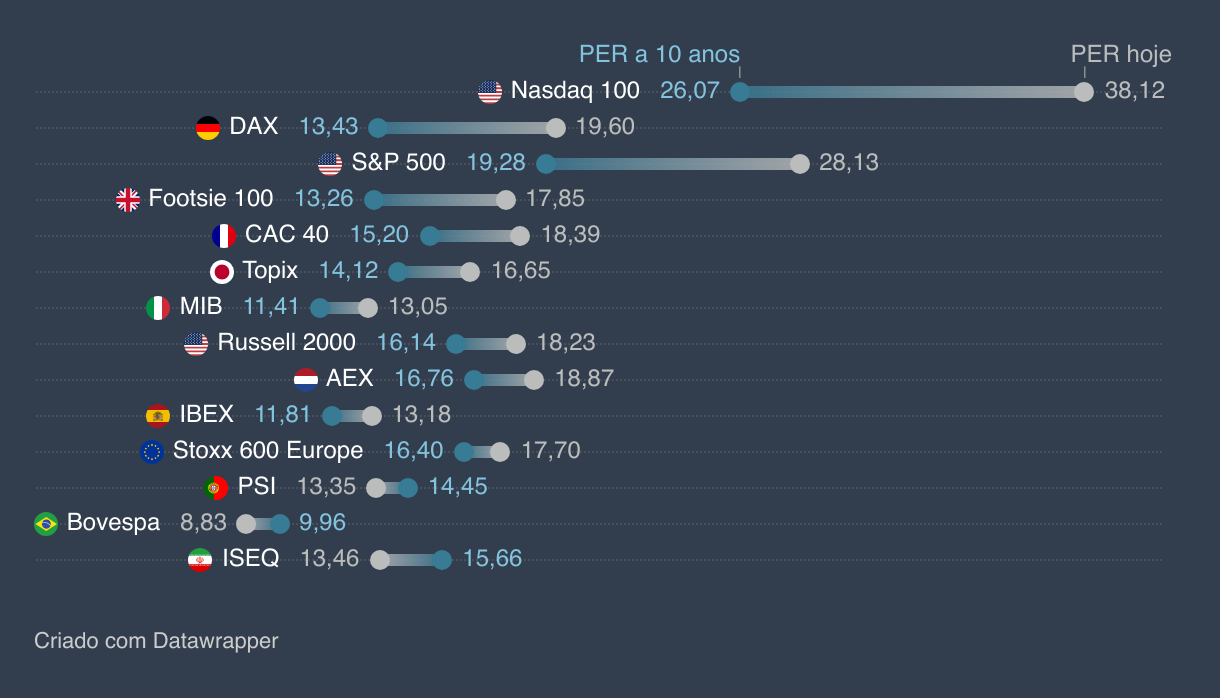Click the German flag next to DAX
Viewport: 1220px width, 698px height.
[208, 128]
